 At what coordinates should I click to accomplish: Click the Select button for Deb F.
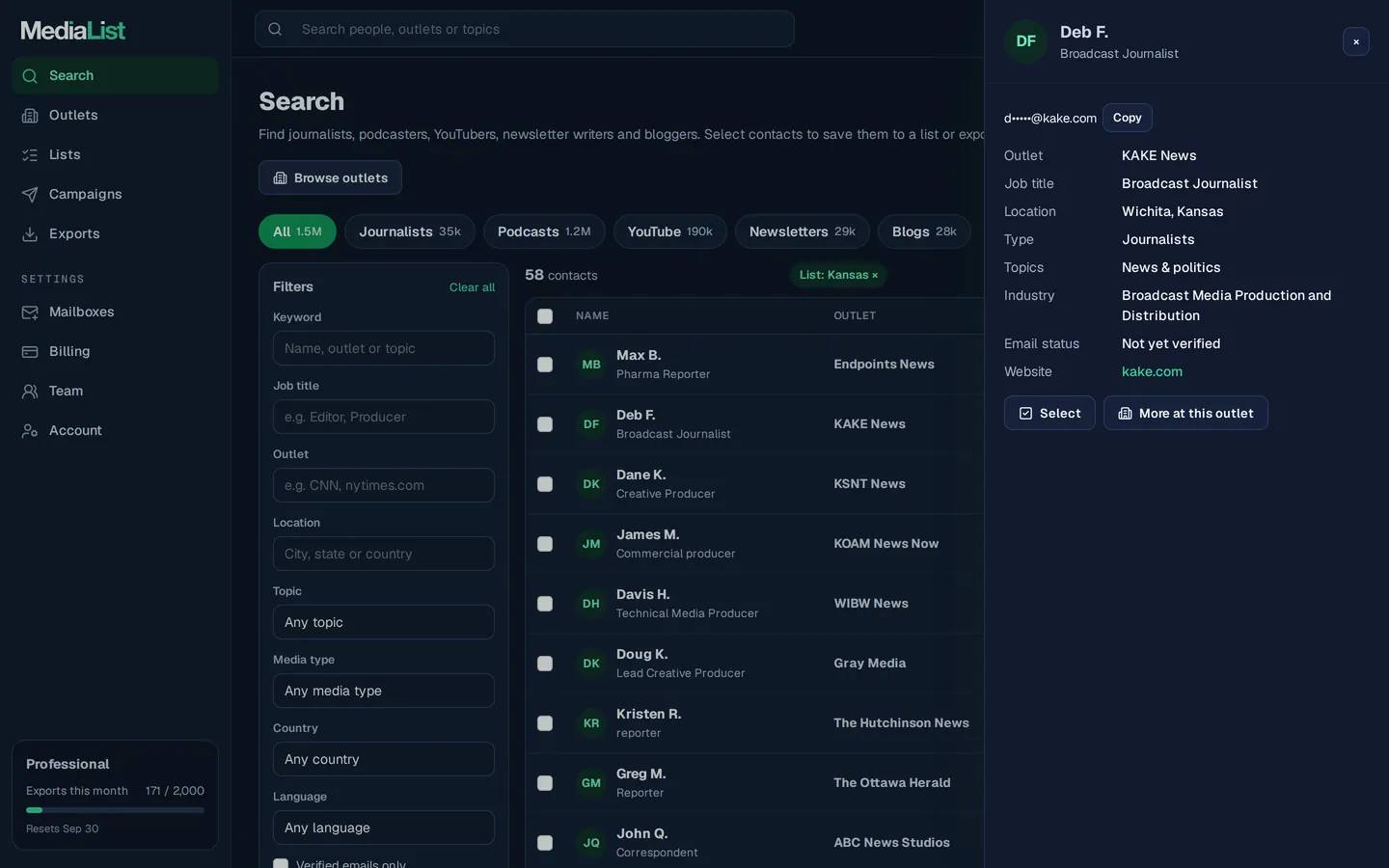pos(1049,413)
